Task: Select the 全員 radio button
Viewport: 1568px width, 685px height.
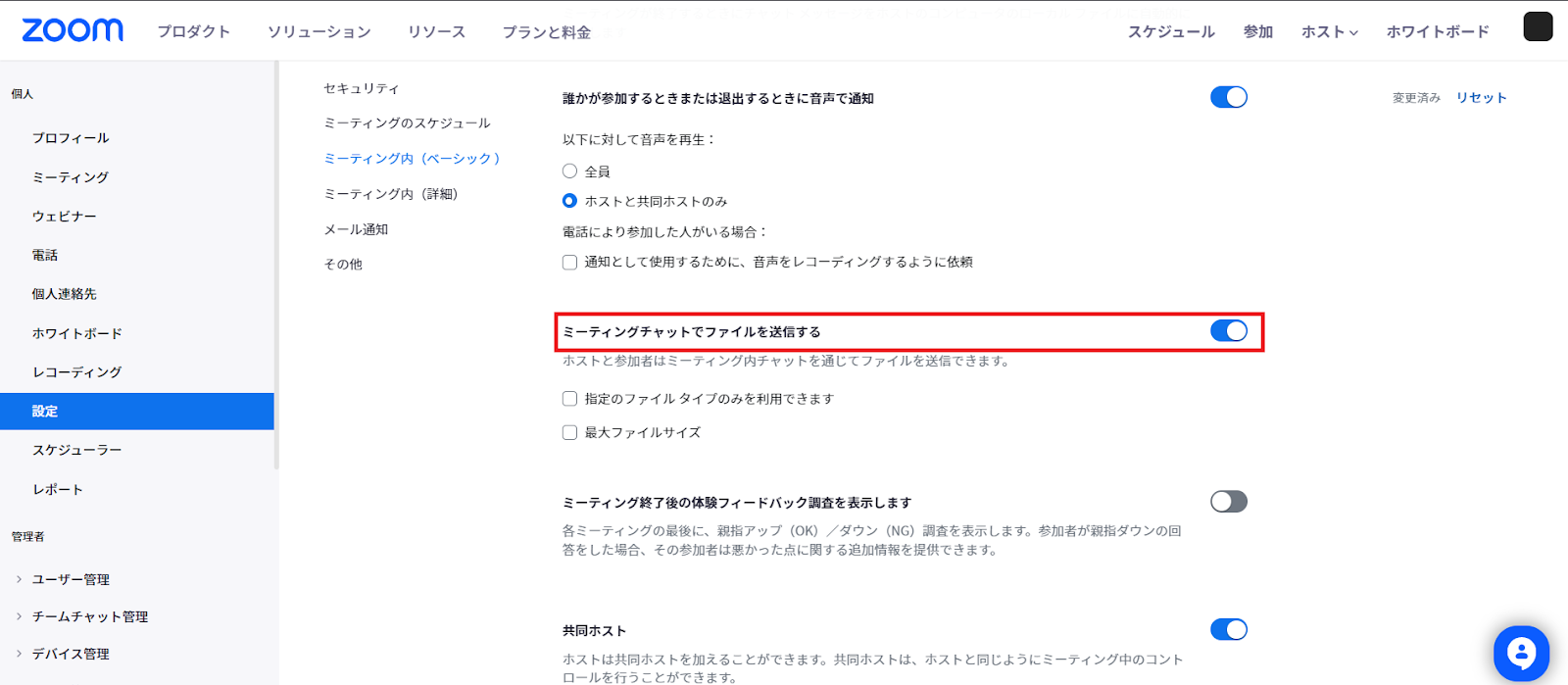Action: (569, 171)
